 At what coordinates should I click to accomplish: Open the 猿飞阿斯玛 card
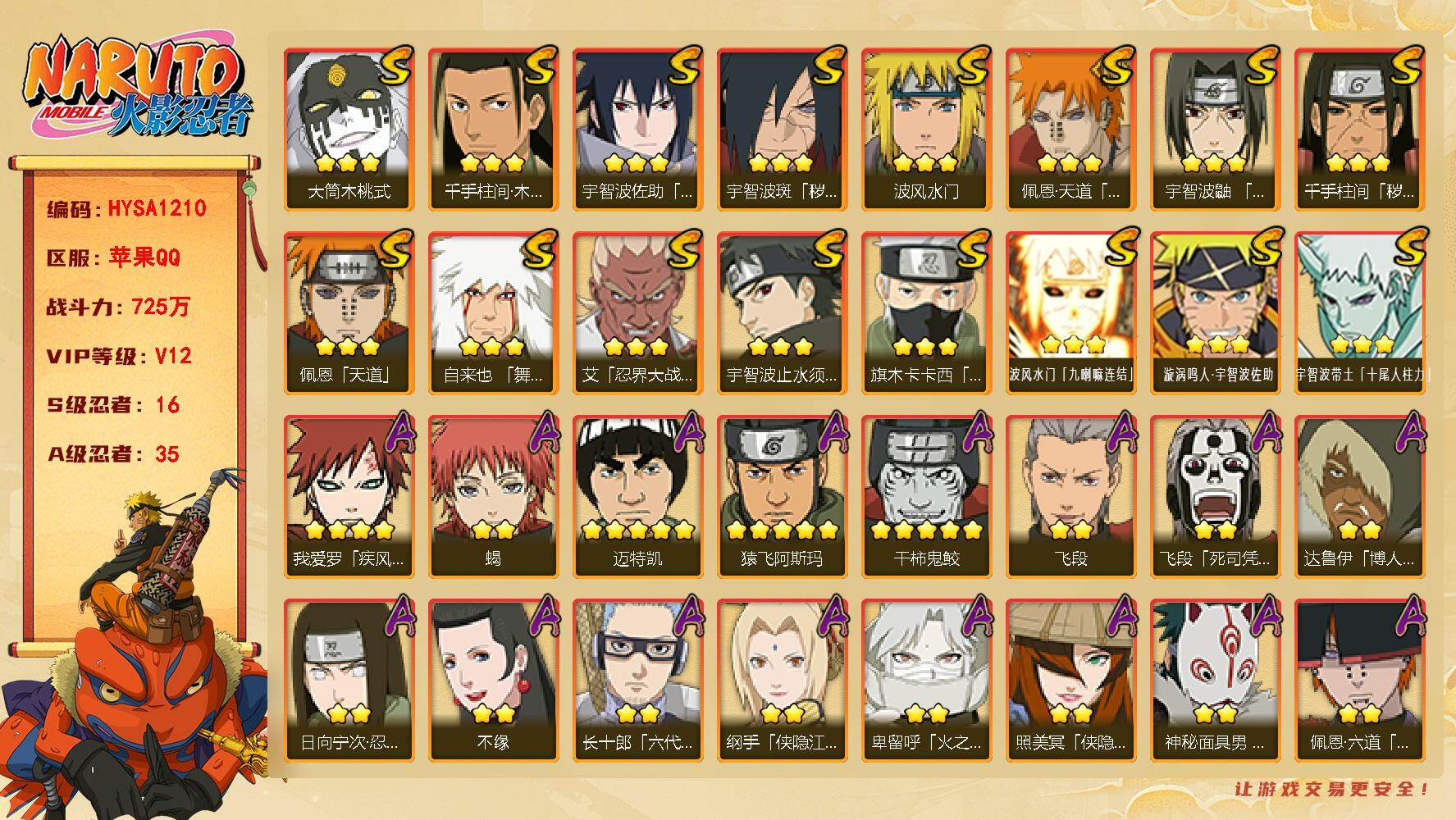[x=782, y=497]
